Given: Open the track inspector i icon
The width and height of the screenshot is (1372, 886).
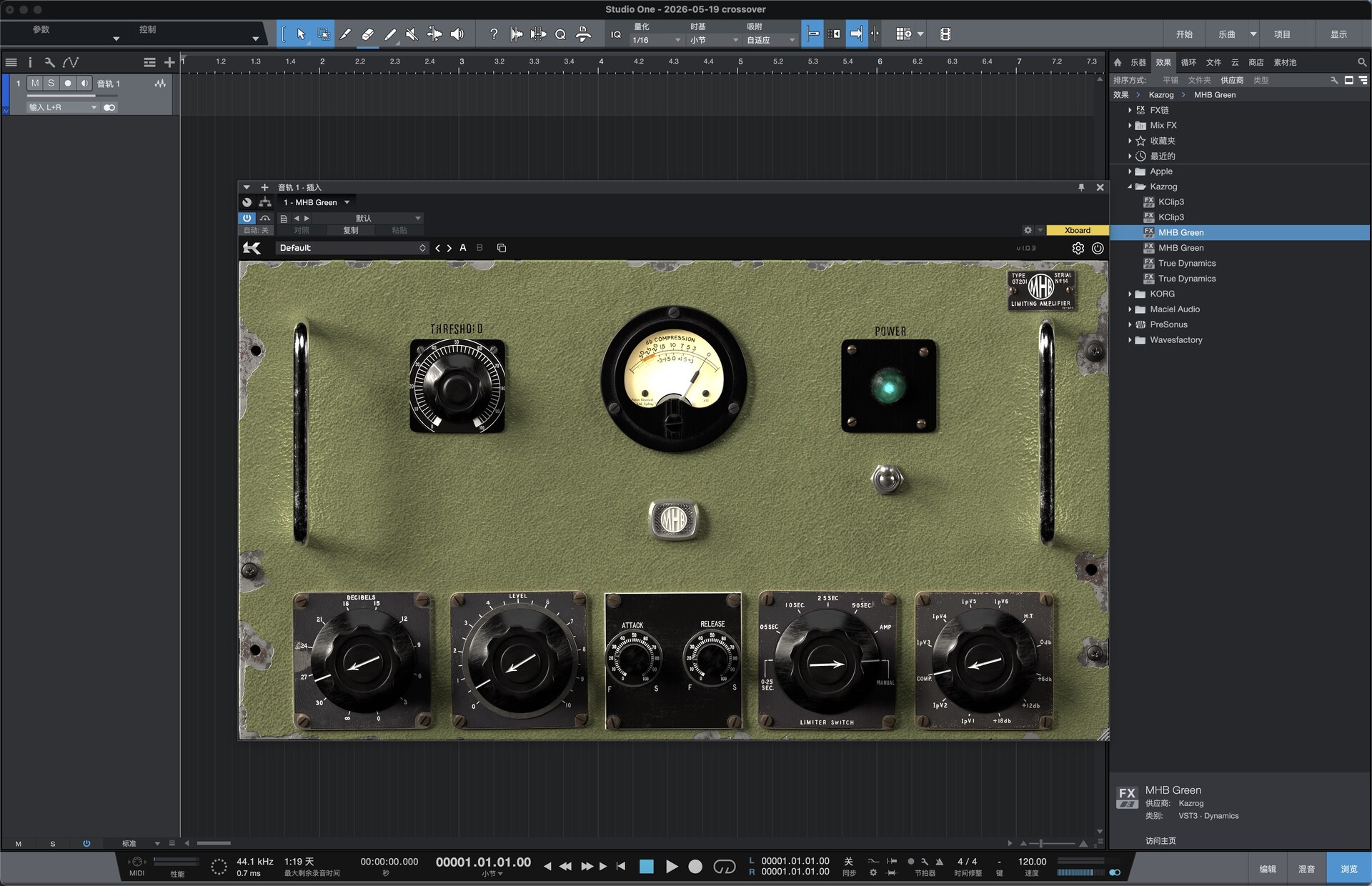Looking at the screenshot, I should [30, 62].
